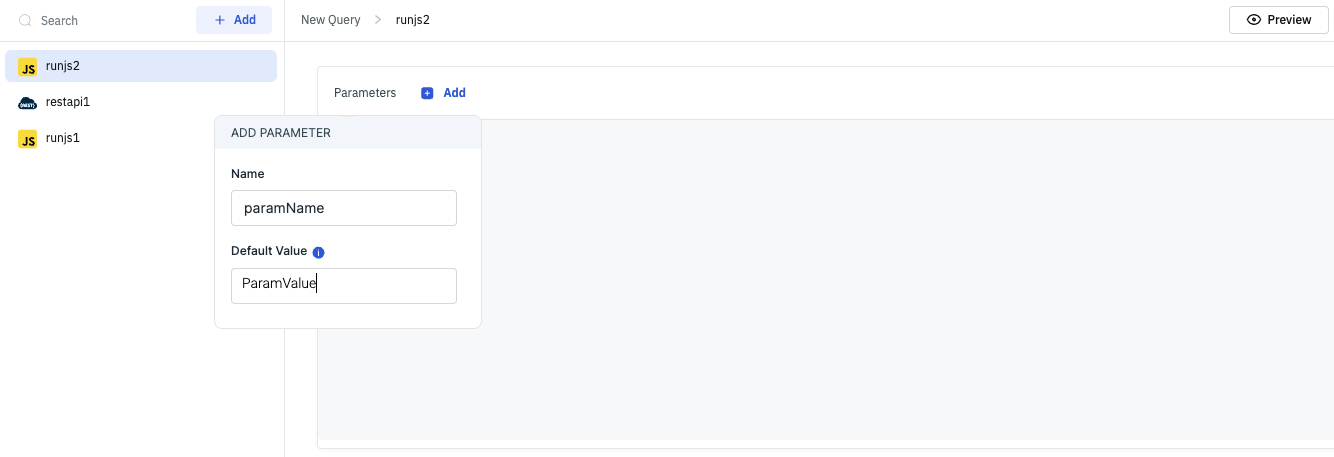
Task: Run the query with Preview button
Action: pos(1278,20)
